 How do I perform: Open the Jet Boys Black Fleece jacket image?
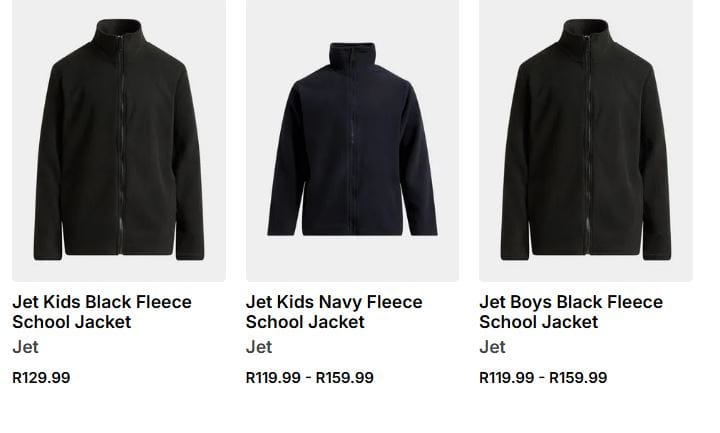(x=586, y=140)
